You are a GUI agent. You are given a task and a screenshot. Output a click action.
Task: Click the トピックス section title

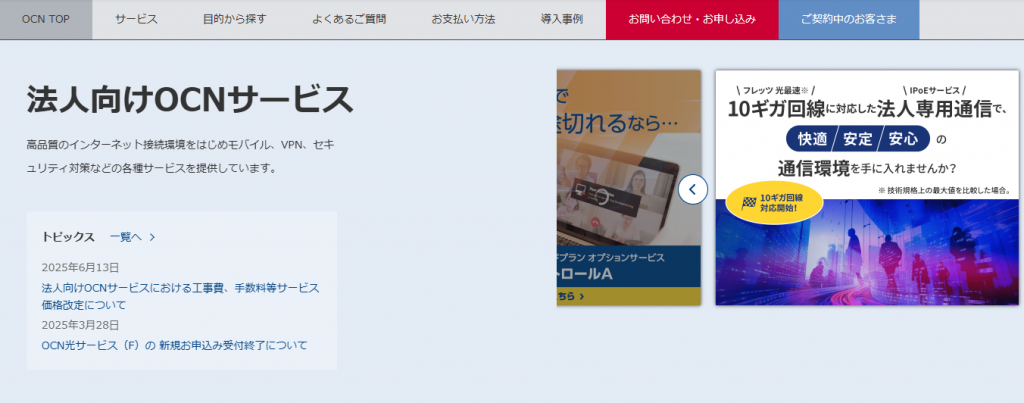(68, 237)
